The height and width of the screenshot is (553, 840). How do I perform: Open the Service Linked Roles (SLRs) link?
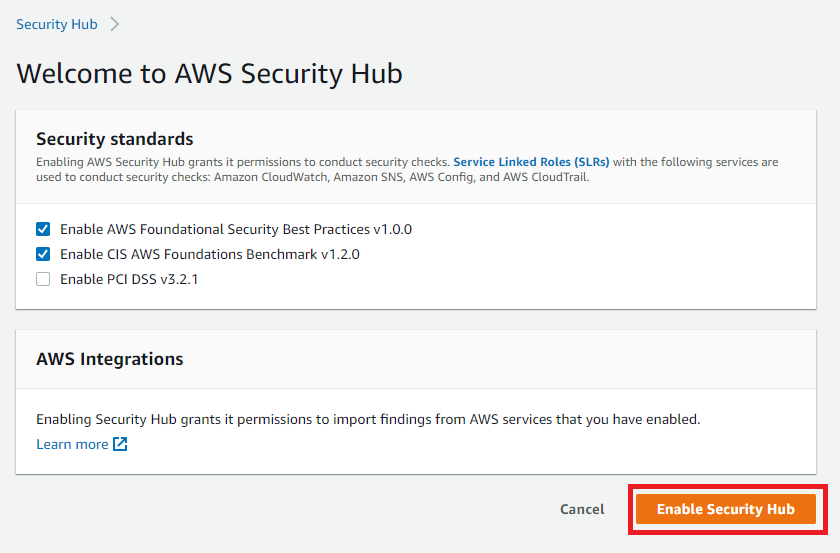click(x=531, y=162)
